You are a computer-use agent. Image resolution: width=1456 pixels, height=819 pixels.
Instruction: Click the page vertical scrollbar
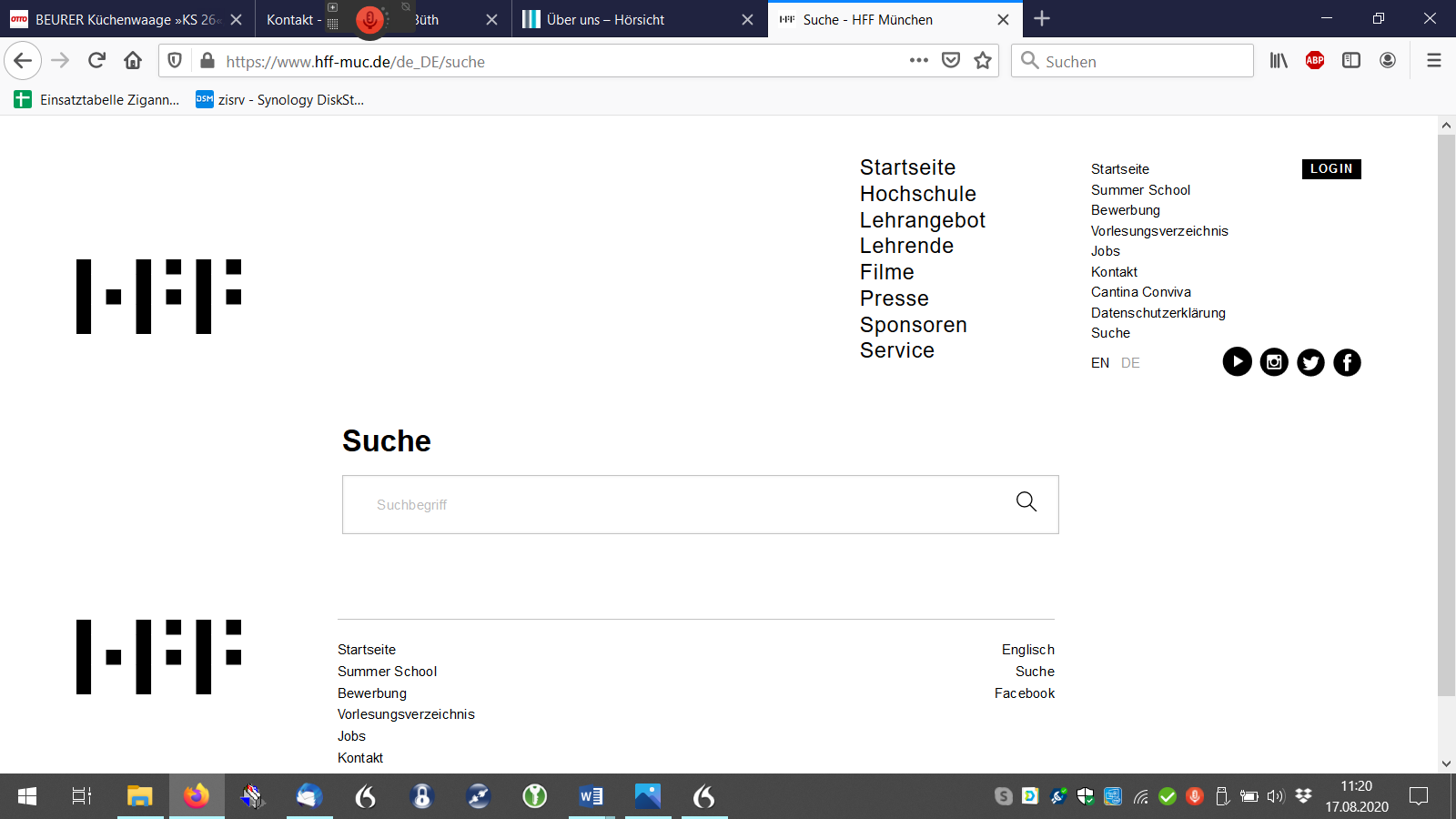(x=1446, y=415)
